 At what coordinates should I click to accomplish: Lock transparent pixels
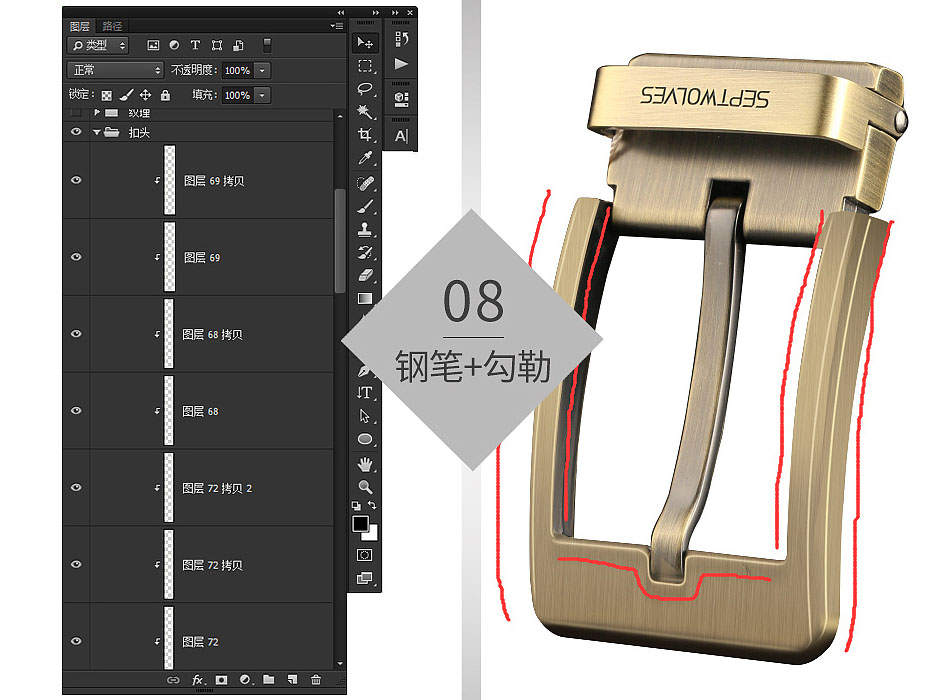click(106, 96)
